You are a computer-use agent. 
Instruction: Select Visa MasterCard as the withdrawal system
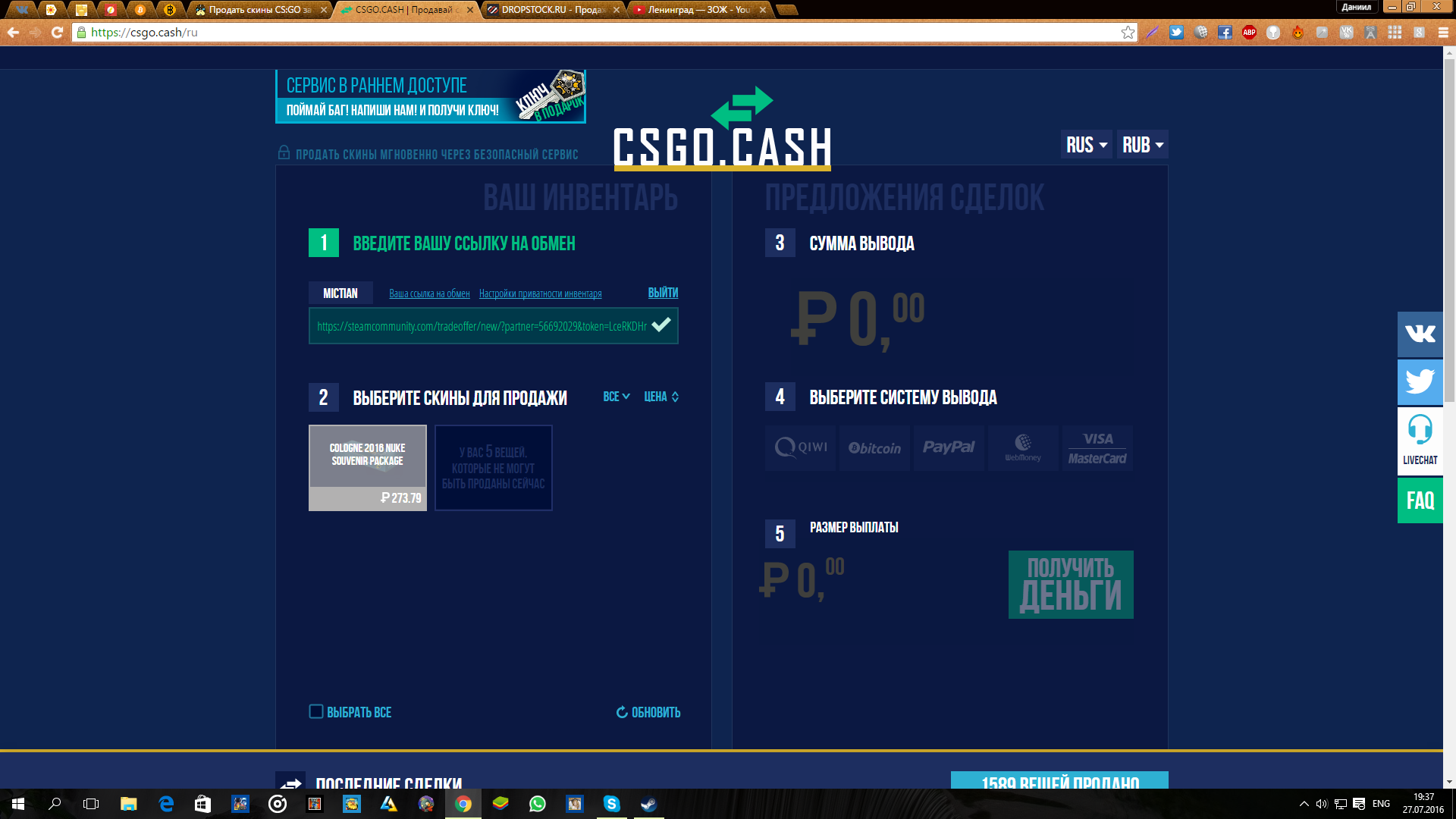click(1097, 448)
